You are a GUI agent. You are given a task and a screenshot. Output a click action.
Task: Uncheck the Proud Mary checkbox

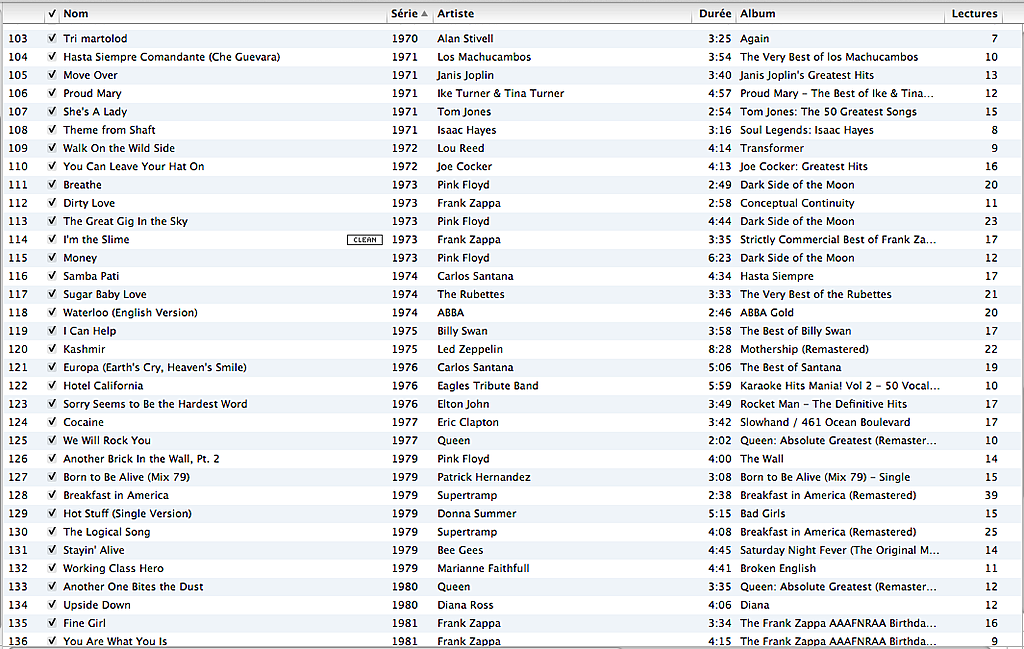tap(52, 93)
